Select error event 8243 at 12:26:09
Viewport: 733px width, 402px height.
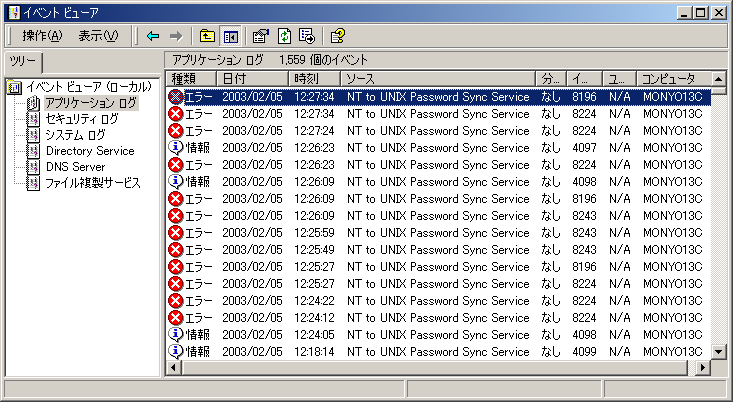click(x=438, y=215)
